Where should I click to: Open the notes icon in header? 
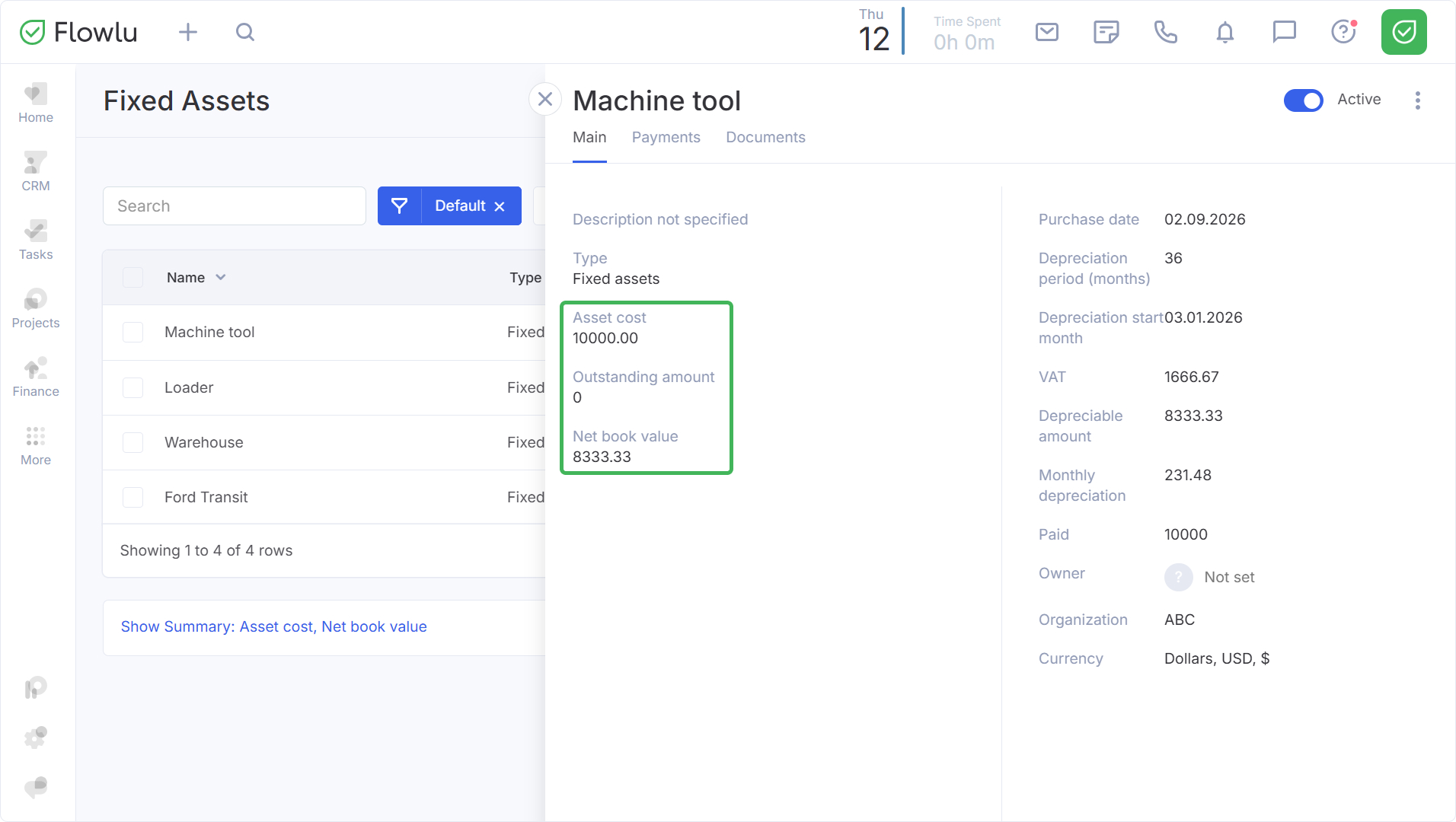(1106, 32)
